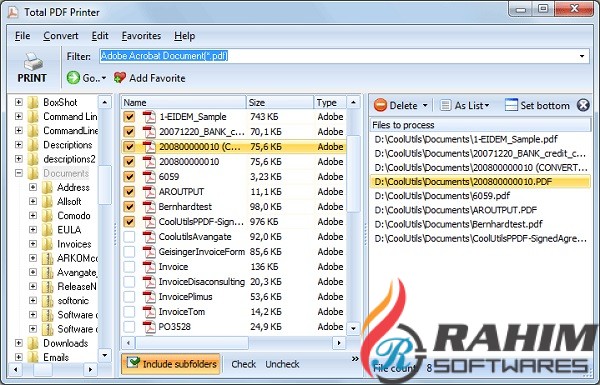
Task: Open the Convert menu
Action: [60, 36]
